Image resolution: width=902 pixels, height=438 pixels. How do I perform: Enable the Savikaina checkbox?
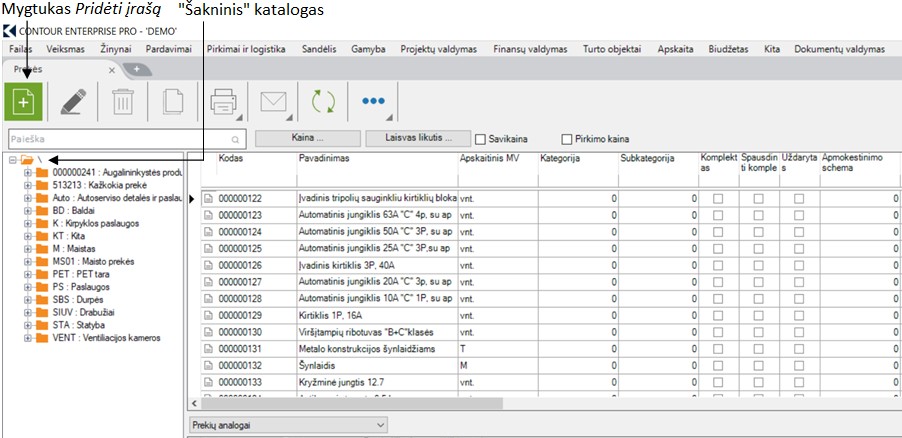tap(480, 139)
